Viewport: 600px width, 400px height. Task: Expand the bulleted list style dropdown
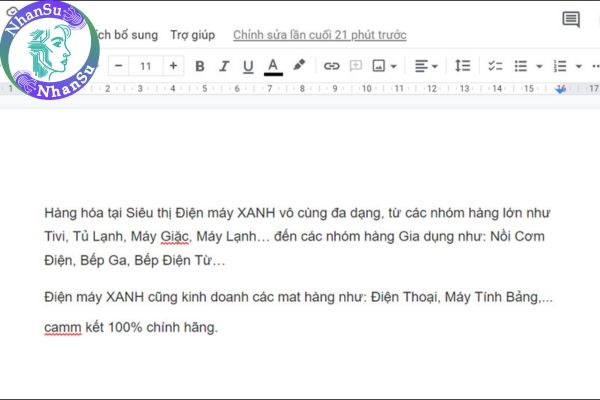point(539,67)
